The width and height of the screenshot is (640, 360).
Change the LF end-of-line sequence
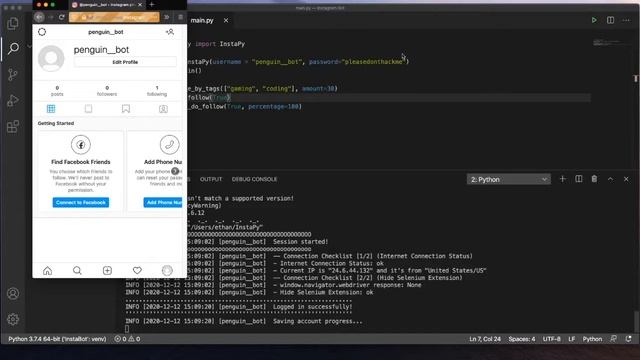pyautogui.click(x=571, y=339)
